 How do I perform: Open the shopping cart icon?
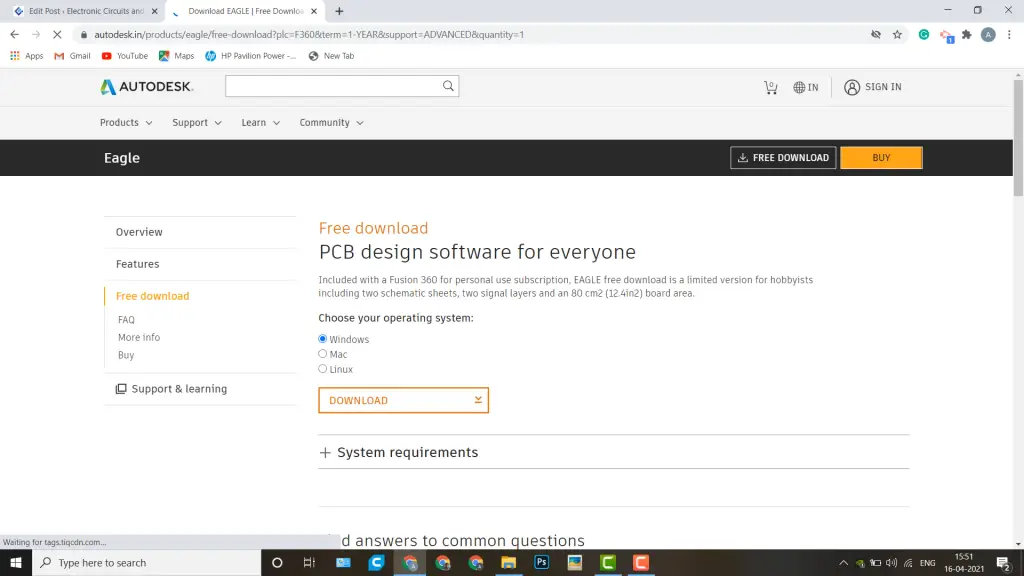(771, 87)
